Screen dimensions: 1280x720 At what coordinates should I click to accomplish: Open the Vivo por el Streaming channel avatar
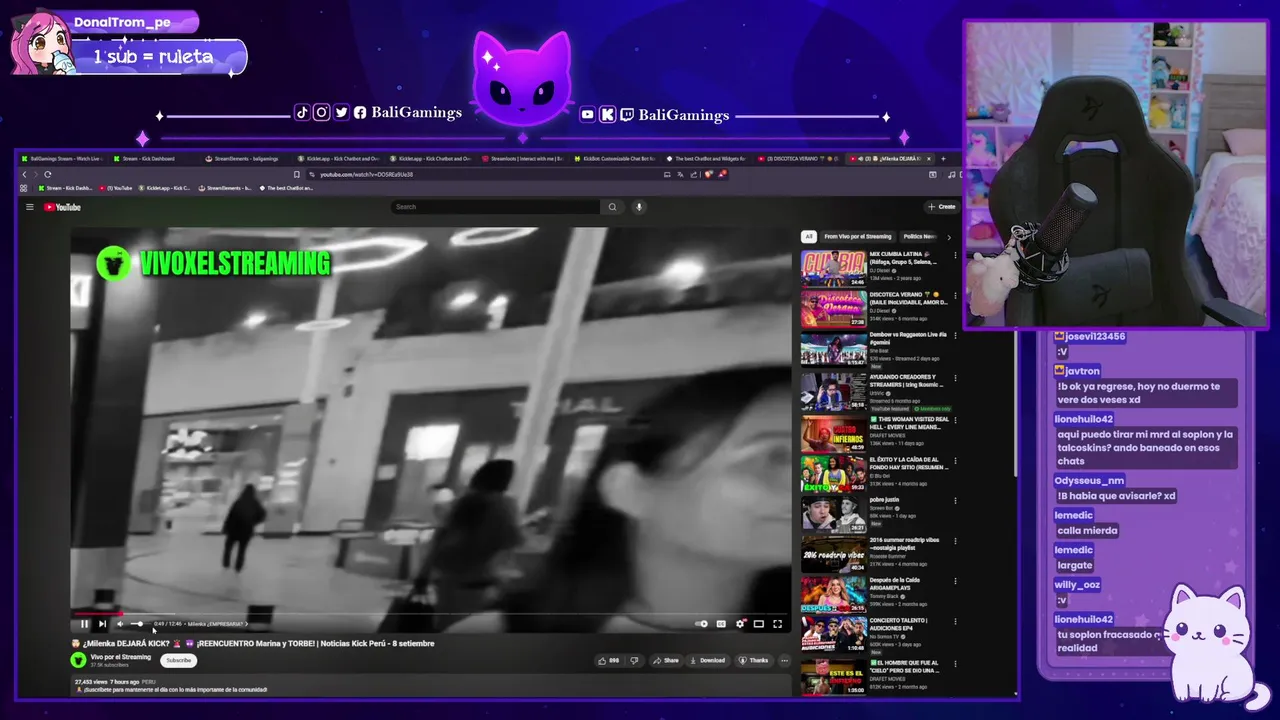[x=78, y=660]
